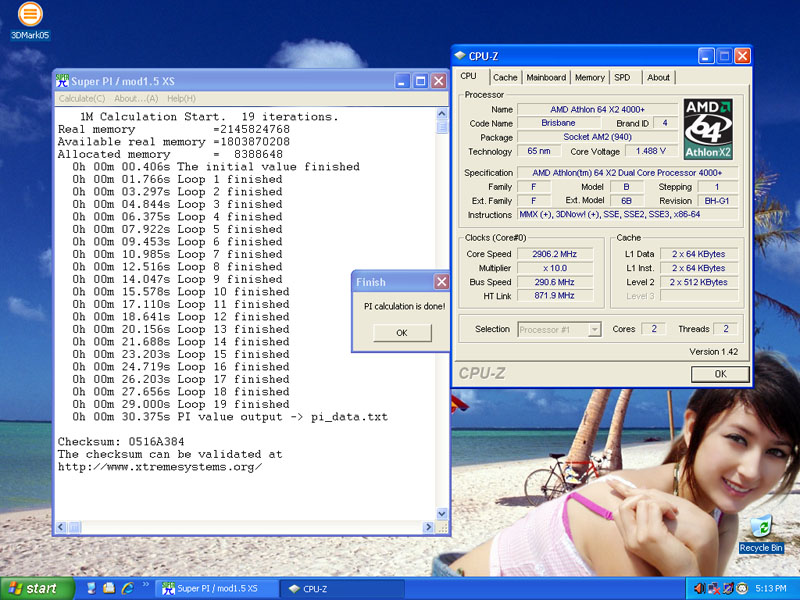Screen dimensions: 800x600
Task: Minimize the CPU-Z window
Action: (x=706, y=56)
